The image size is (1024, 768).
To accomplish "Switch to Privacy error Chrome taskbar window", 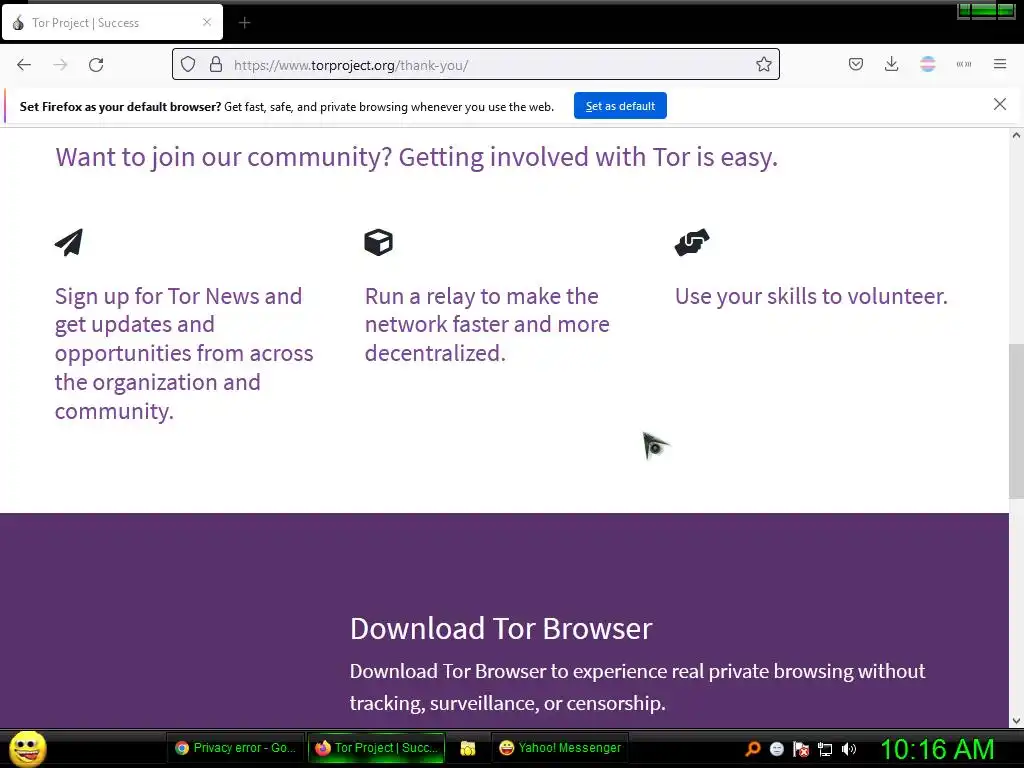I will click(236, 748).
